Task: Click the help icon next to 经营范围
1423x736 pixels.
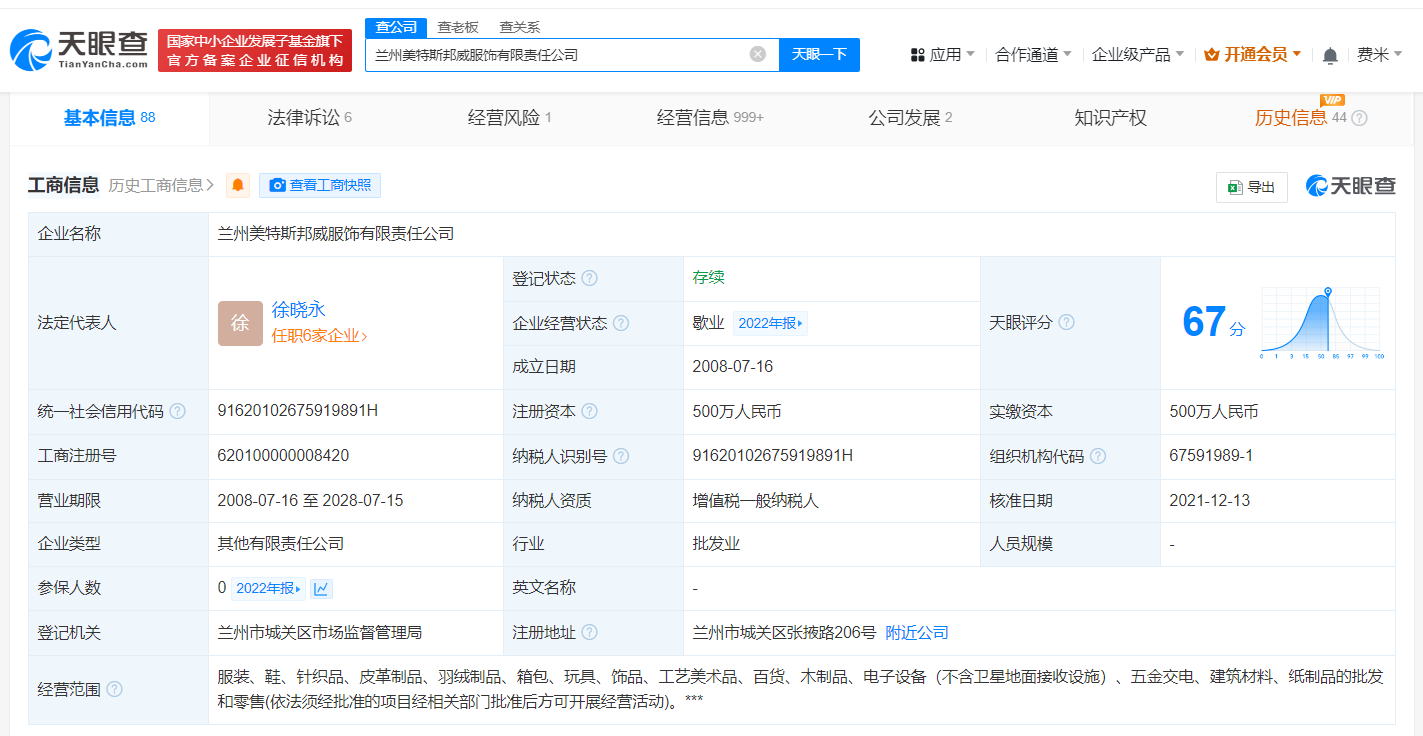Action: coord(117,689)
